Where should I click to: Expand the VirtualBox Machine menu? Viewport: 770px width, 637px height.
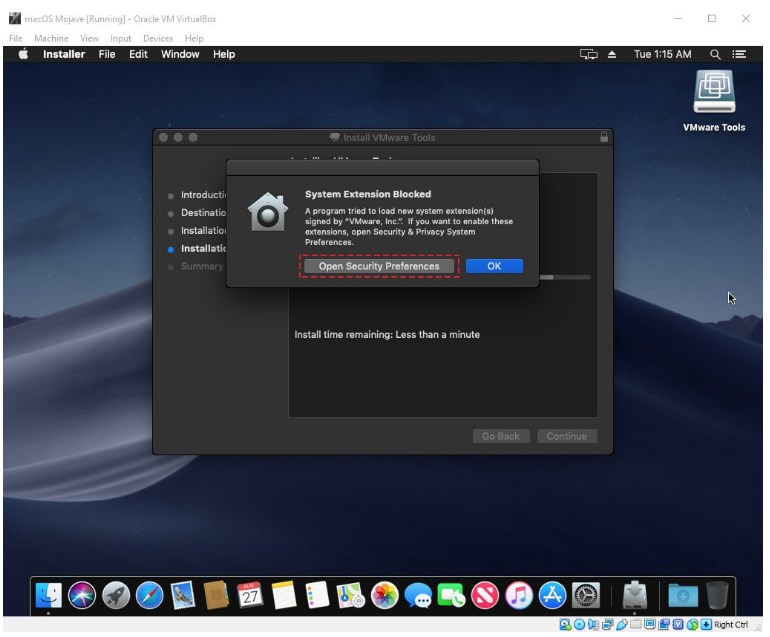tap(51, 38)
